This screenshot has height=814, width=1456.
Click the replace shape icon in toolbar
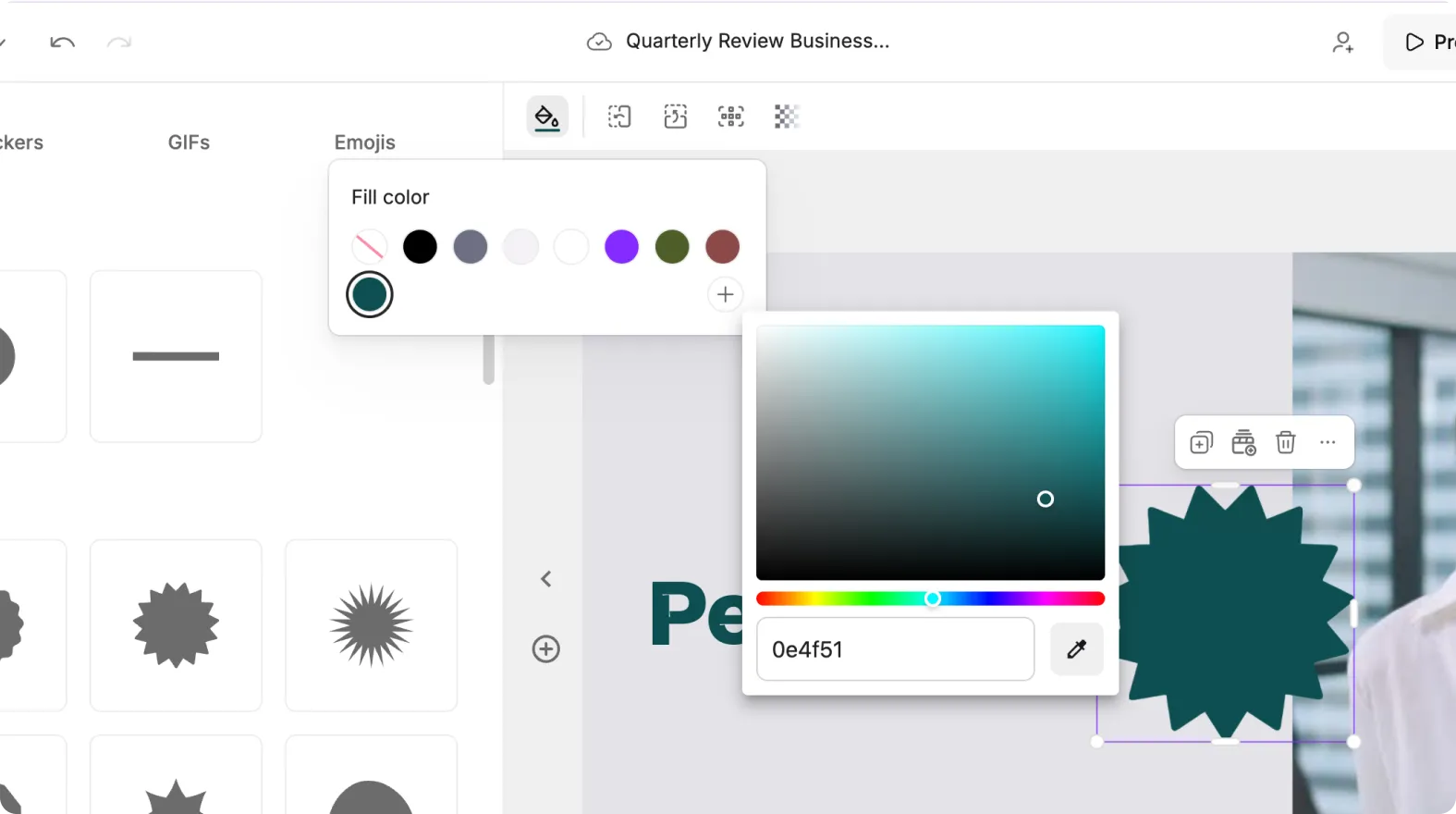click(619, 117)
